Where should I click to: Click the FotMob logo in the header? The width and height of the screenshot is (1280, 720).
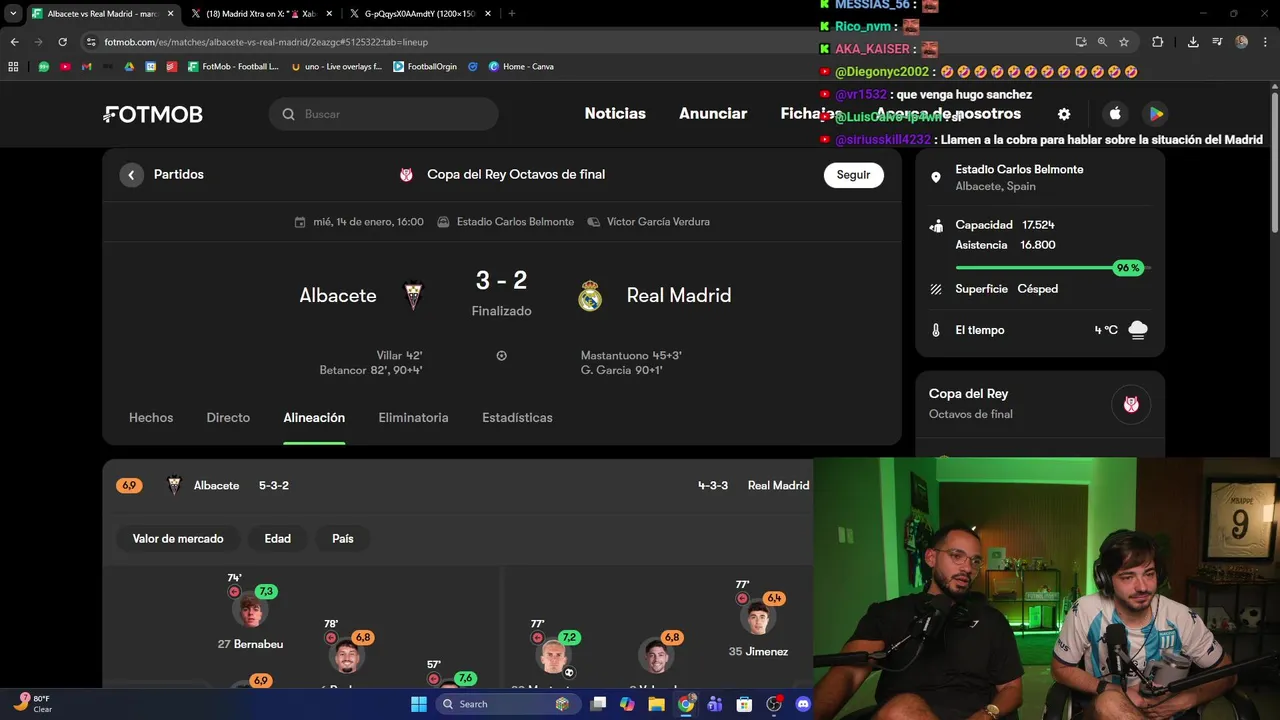point(153,114)
